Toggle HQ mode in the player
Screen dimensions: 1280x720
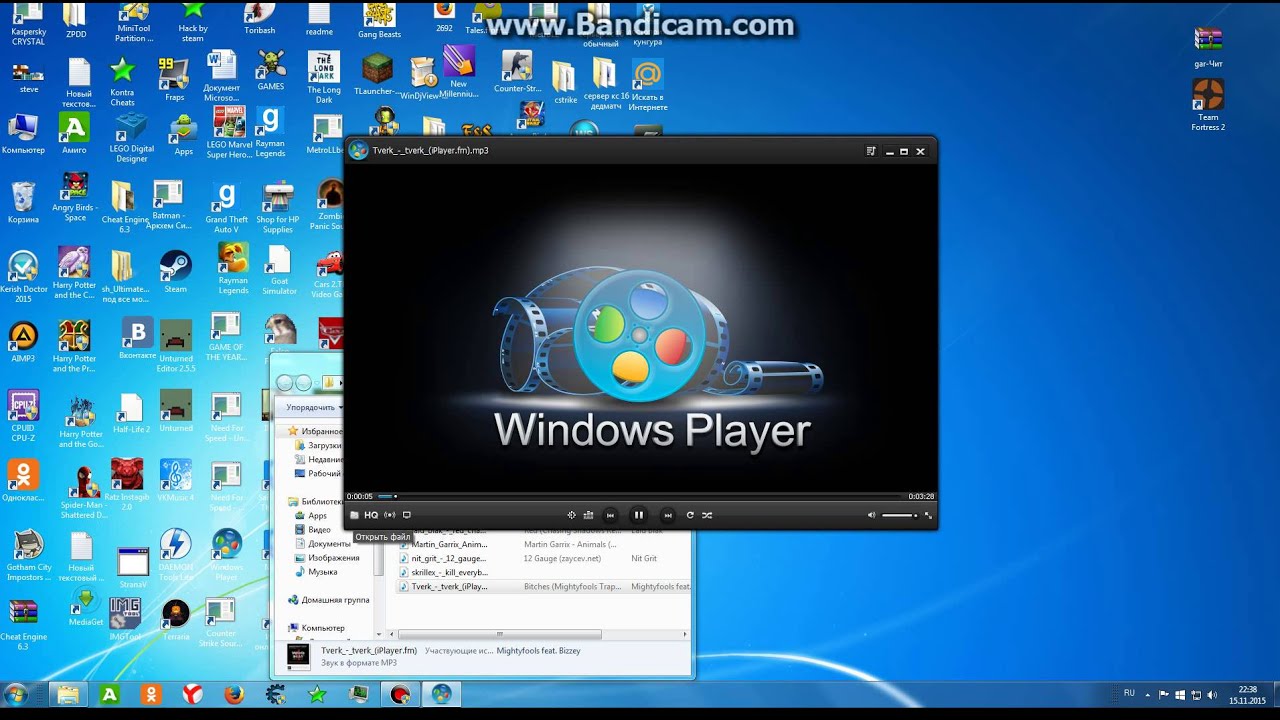click(371, 515)
